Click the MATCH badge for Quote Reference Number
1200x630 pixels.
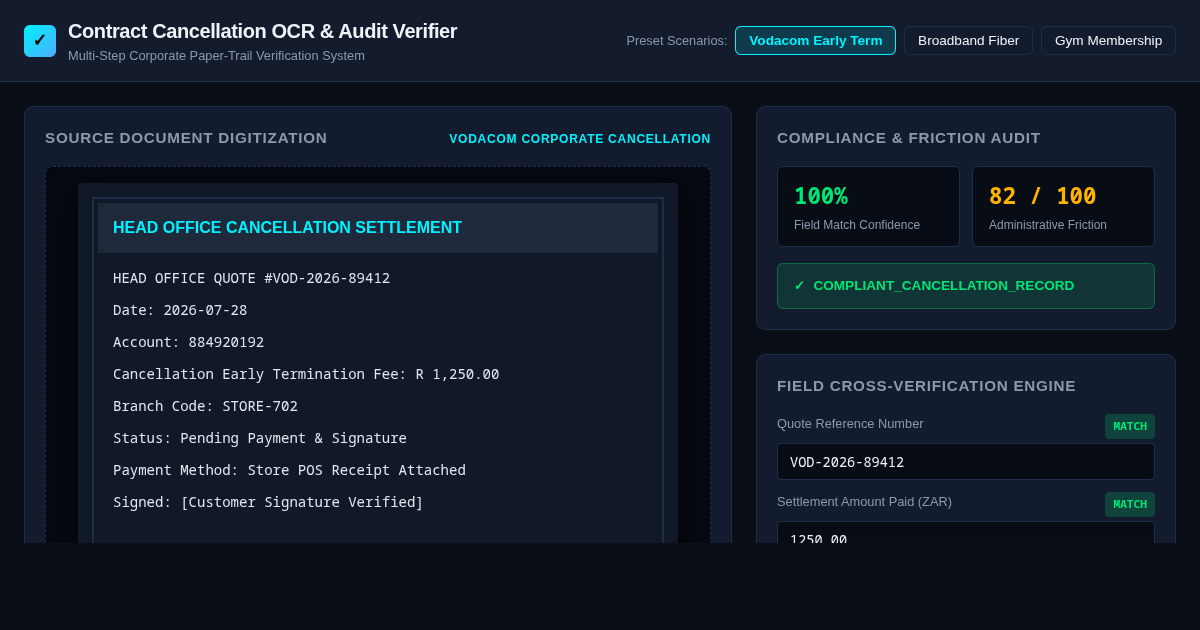pos(1130,426)
